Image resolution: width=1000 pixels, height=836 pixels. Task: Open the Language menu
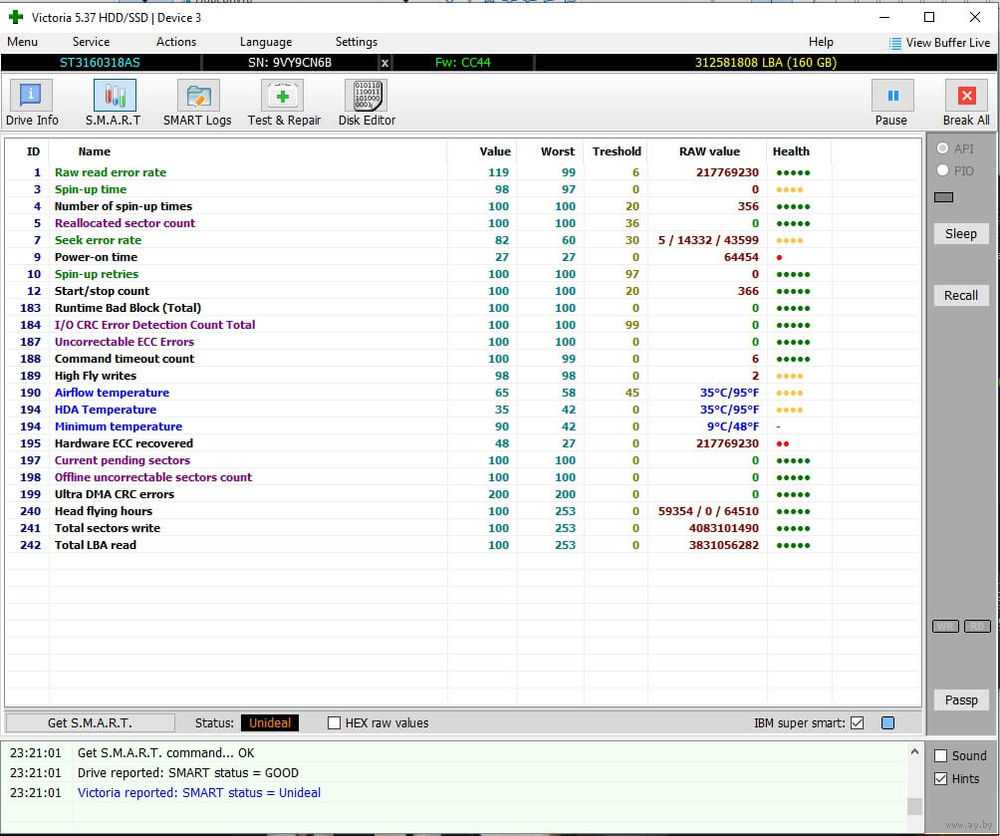click(266, 42)
